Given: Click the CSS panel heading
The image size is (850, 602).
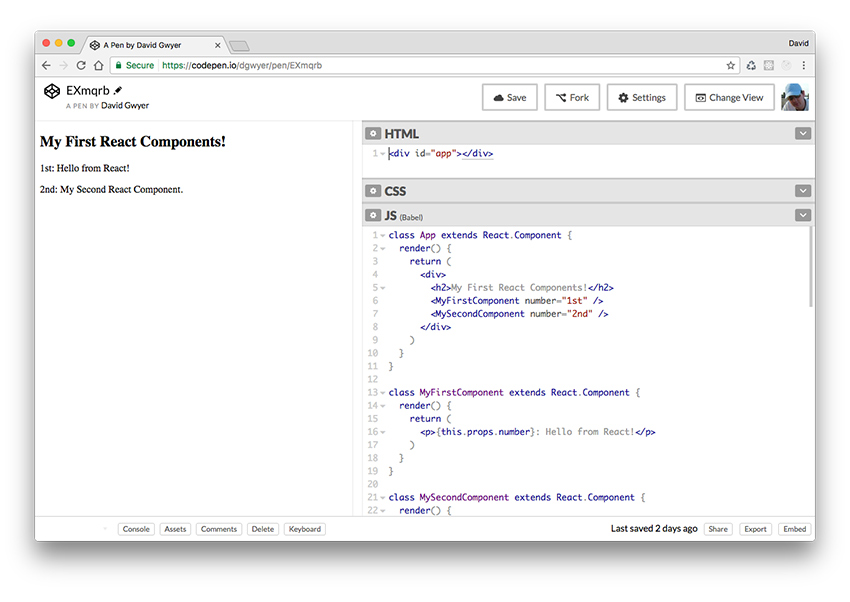Looking at the screenshot, I should pyautogui.click(x=395, y=191).
